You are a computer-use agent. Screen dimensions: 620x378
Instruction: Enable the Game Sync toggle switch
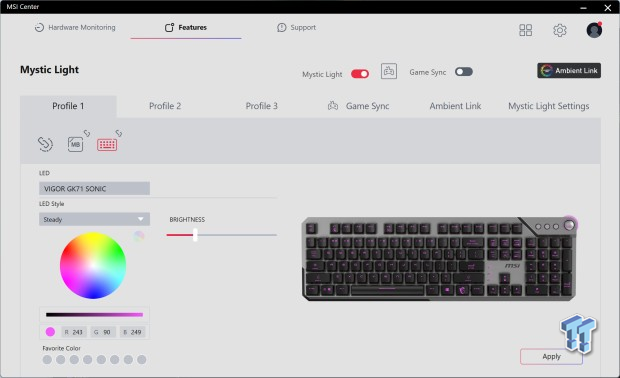tap(464, 72)
